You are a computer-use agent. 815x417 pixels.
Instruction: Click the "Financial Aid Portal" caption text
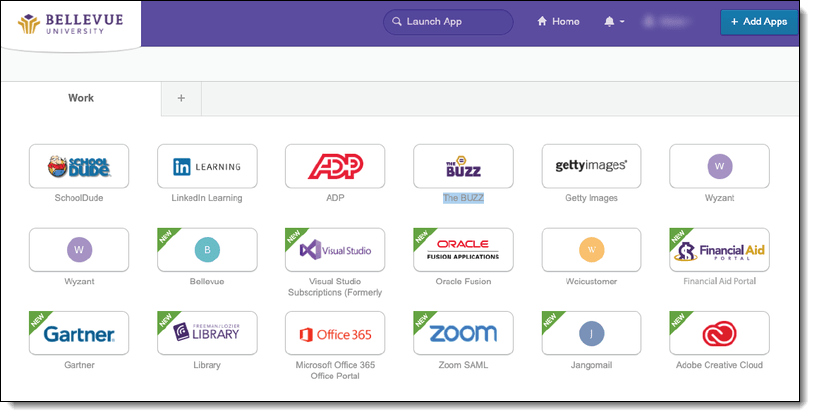click(x=719, y=281)
